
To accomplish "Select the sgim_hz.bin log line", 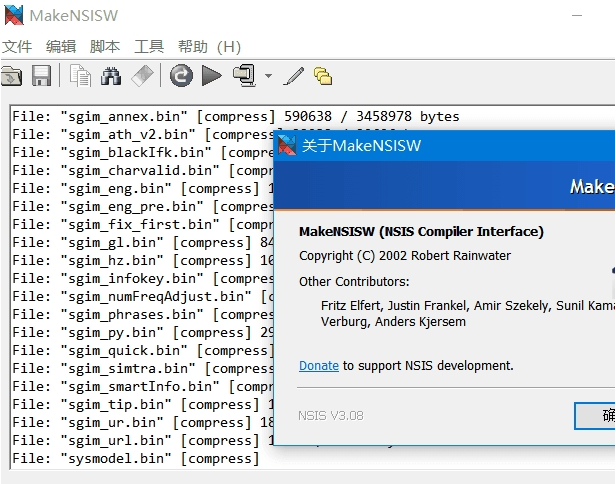I will [143, 261].
